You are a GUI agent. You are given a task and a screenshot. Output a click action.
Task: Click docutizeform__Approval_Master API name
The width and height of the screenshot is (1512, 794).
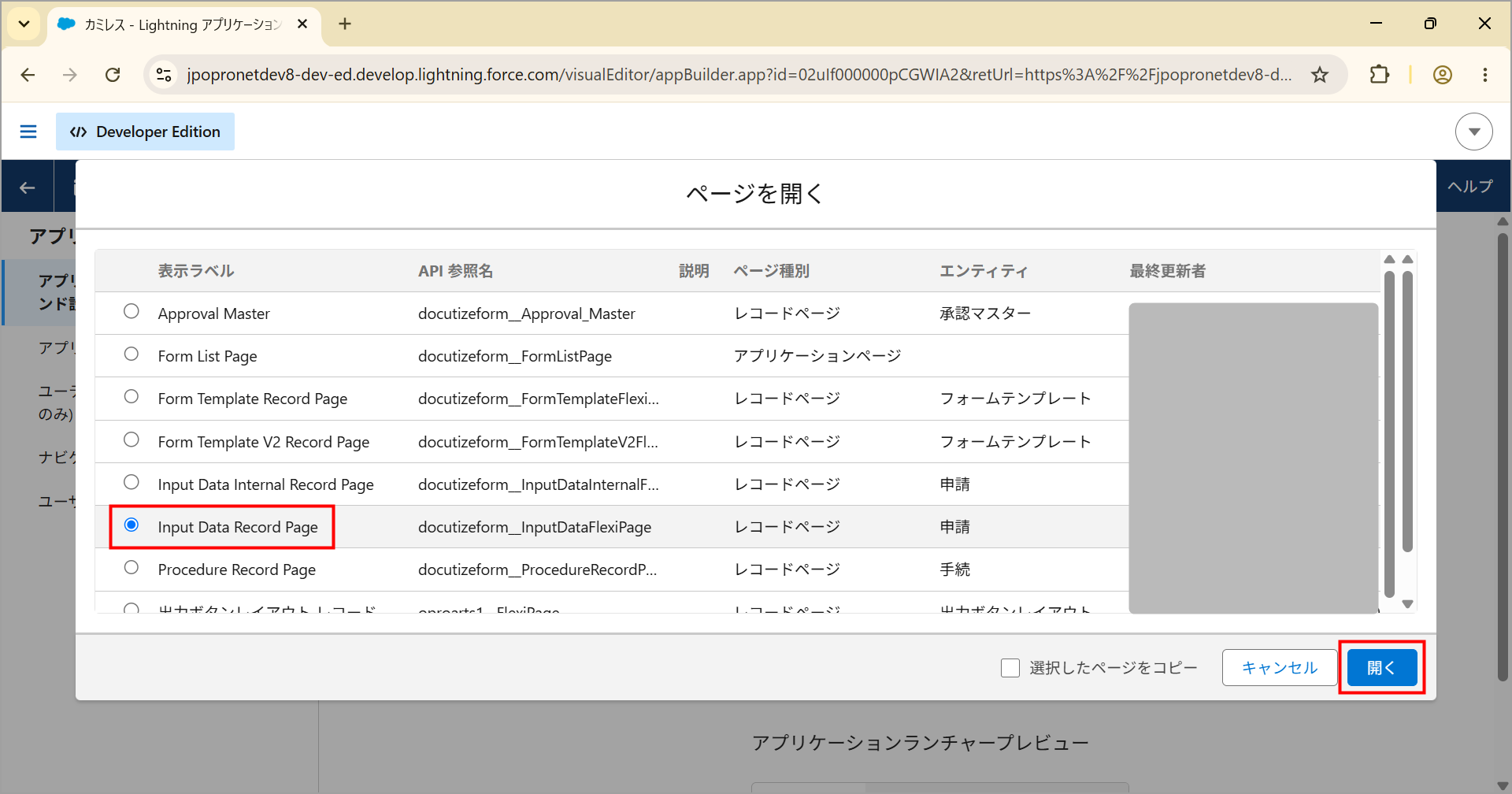(526, 314)
